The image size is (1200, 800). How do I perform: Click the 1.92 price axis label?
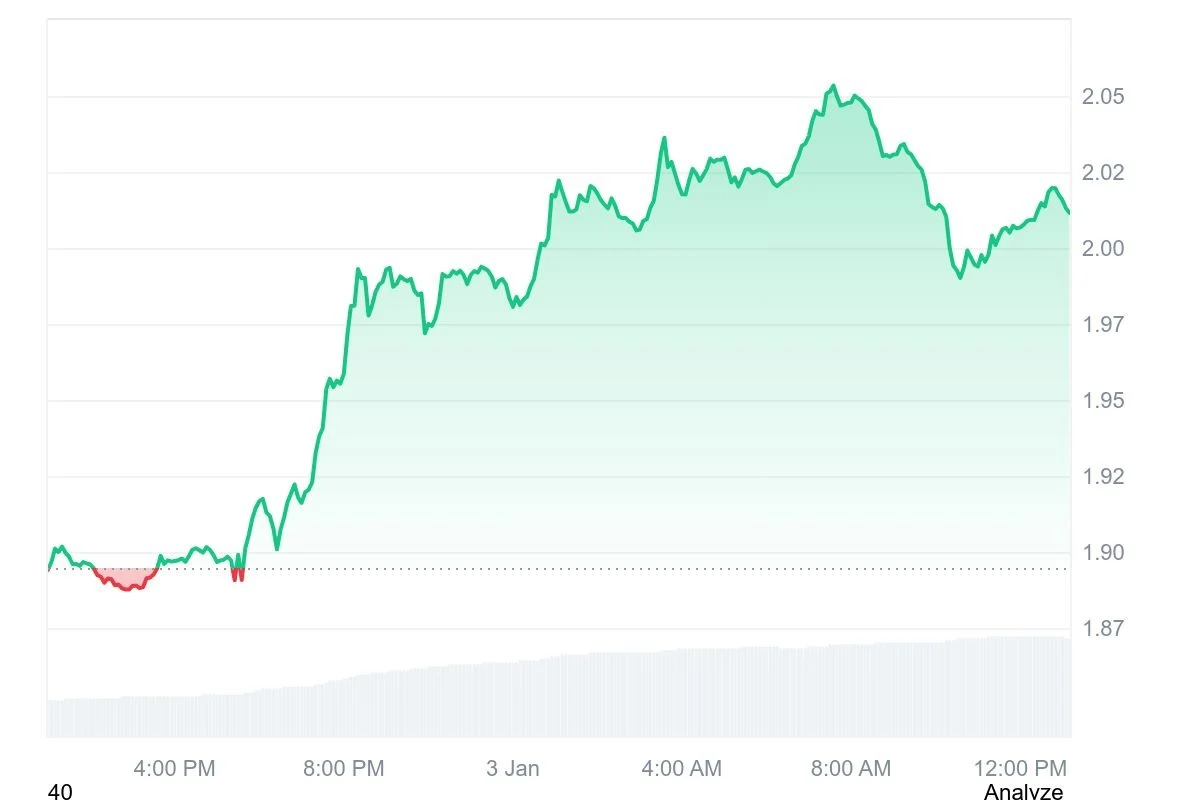point(1103,477)
